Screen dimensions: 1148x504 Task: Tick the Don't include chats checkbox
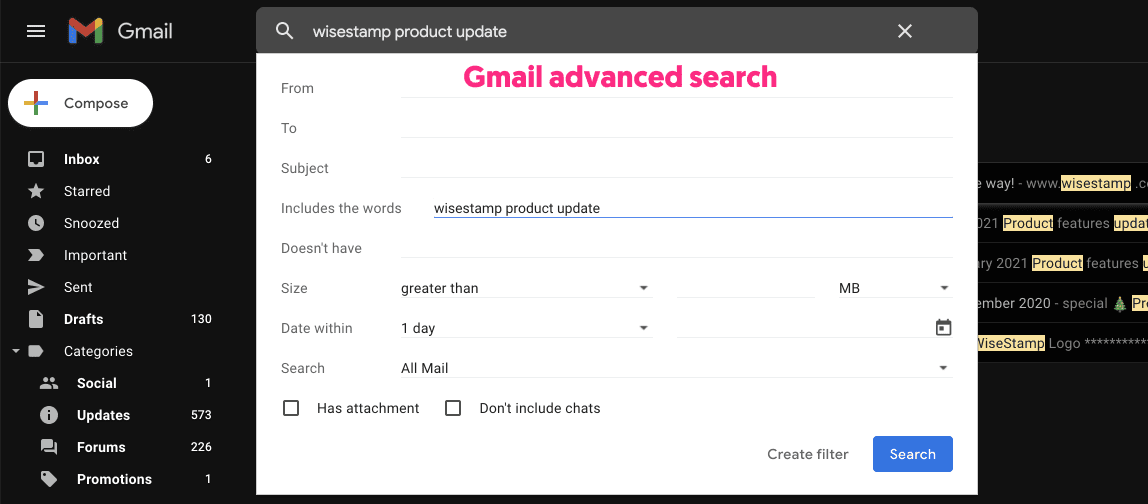[x=453, y=408]
